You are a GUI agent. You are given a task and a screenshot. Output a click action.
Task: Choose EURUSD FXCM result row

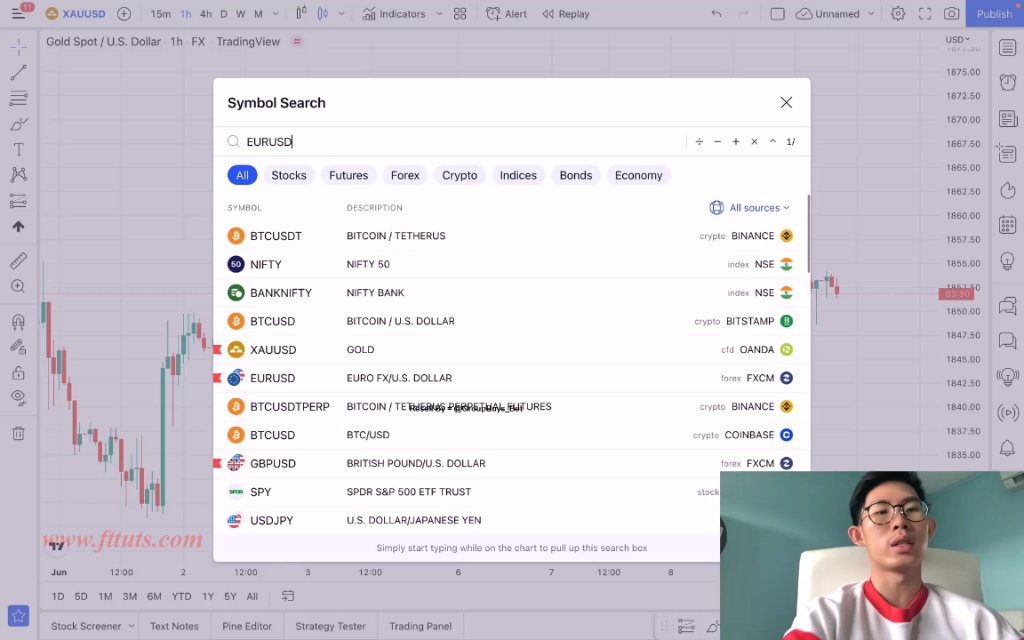click(x=511, y=378)
